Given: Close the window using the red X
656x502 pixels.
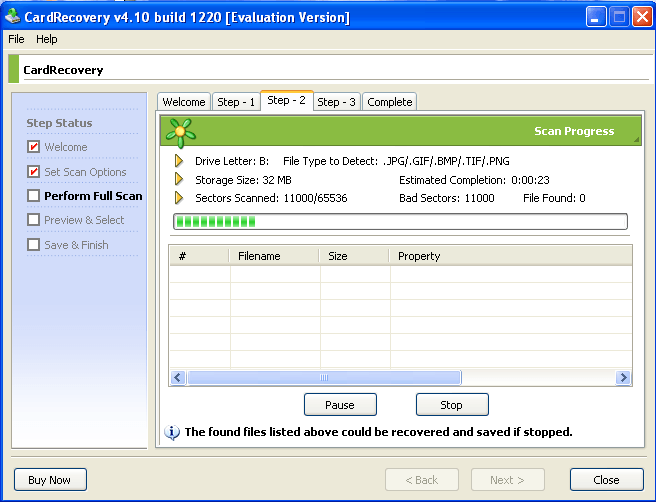Looking at the screenshot, I should point(642,17).
